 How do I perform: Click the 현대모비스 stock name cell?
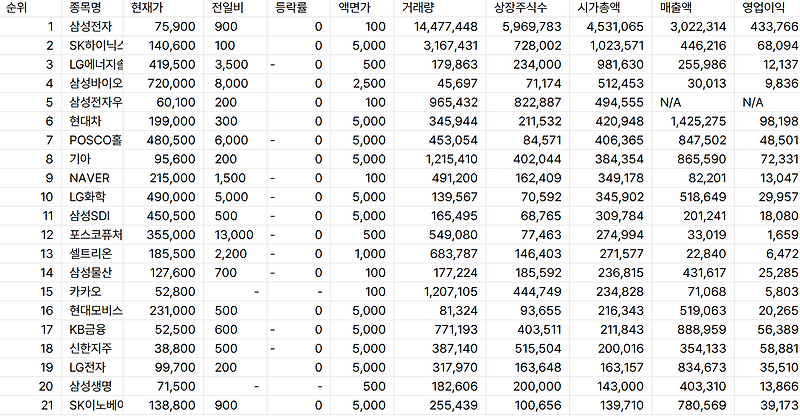point(92,310)
